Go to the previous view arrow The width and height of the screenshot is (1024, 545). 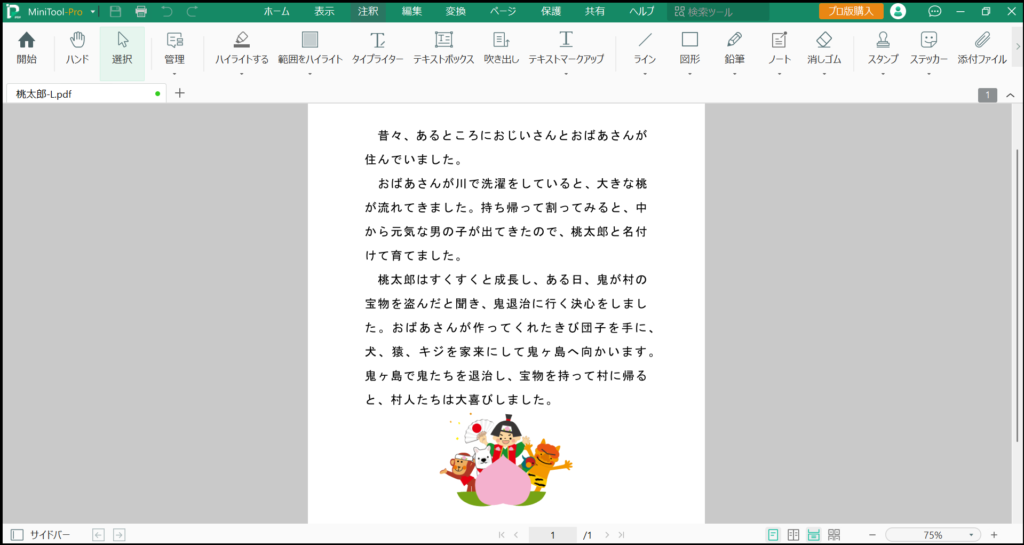coord(99,535)
